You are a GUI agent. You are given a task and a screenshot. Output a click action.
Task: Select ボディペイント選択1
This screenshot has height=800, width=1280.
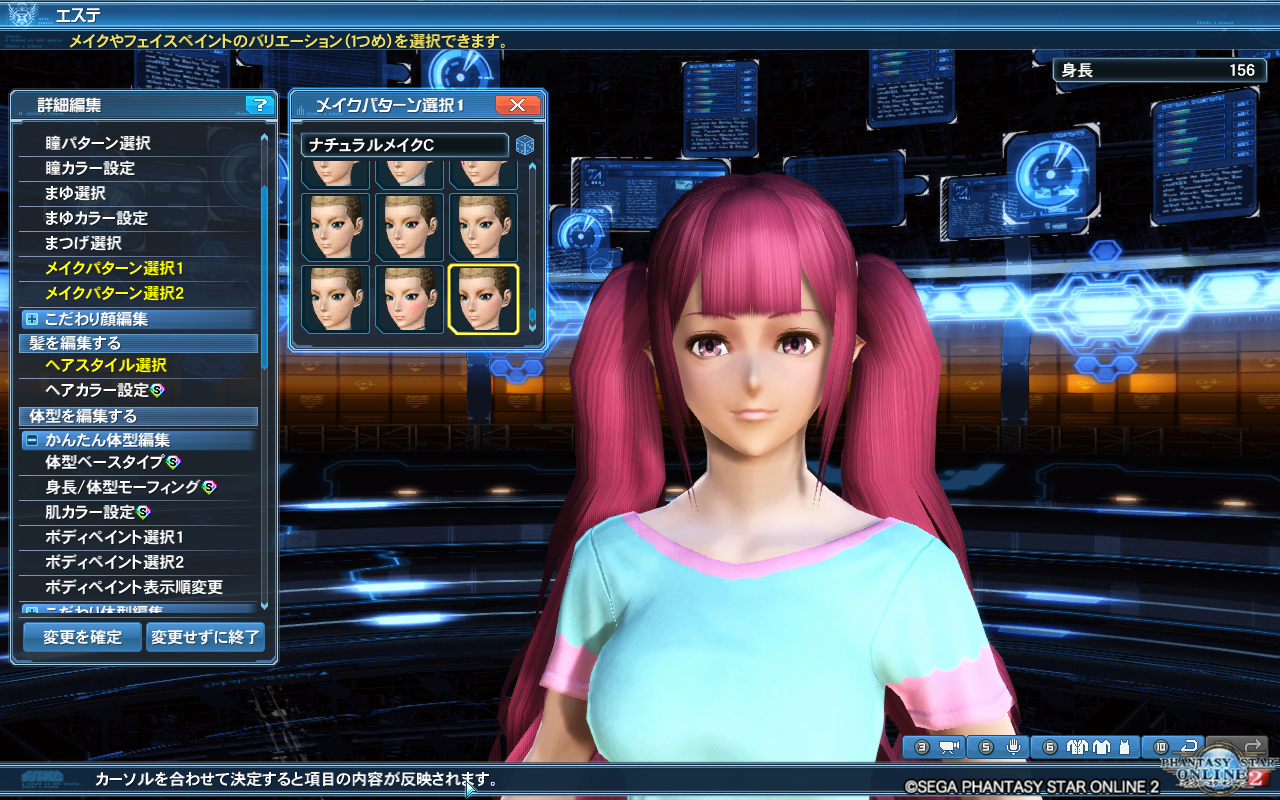138,537
